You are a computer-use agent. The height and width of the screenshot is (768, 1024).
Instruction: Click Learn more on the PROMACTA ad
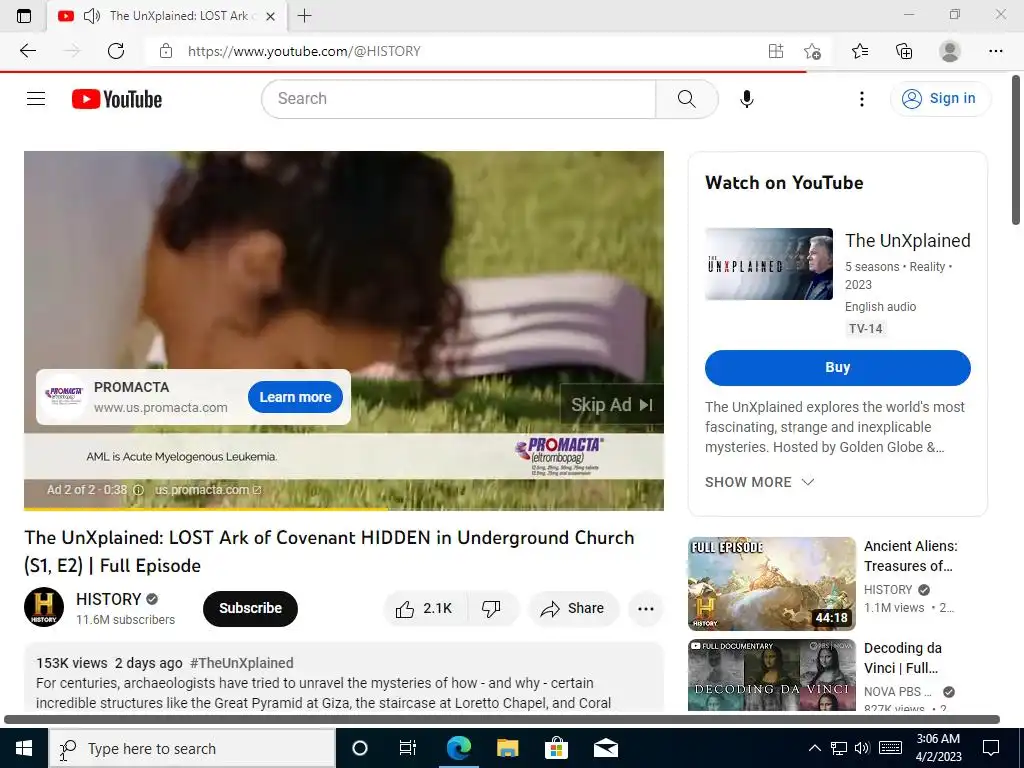click(x=295, y=397)
